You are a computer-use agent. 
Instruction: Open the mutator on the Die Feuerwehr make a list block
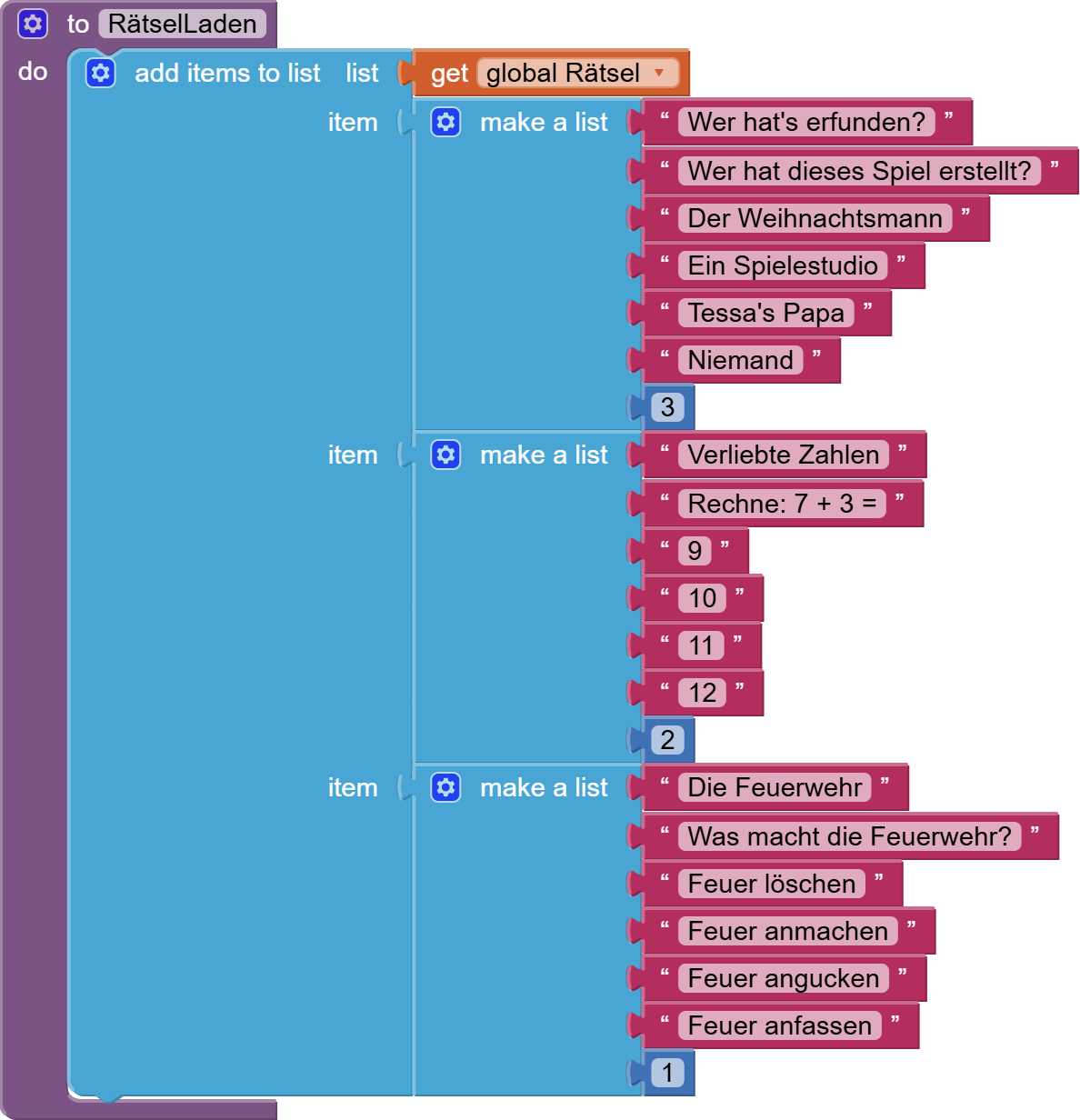click(445, 788)
